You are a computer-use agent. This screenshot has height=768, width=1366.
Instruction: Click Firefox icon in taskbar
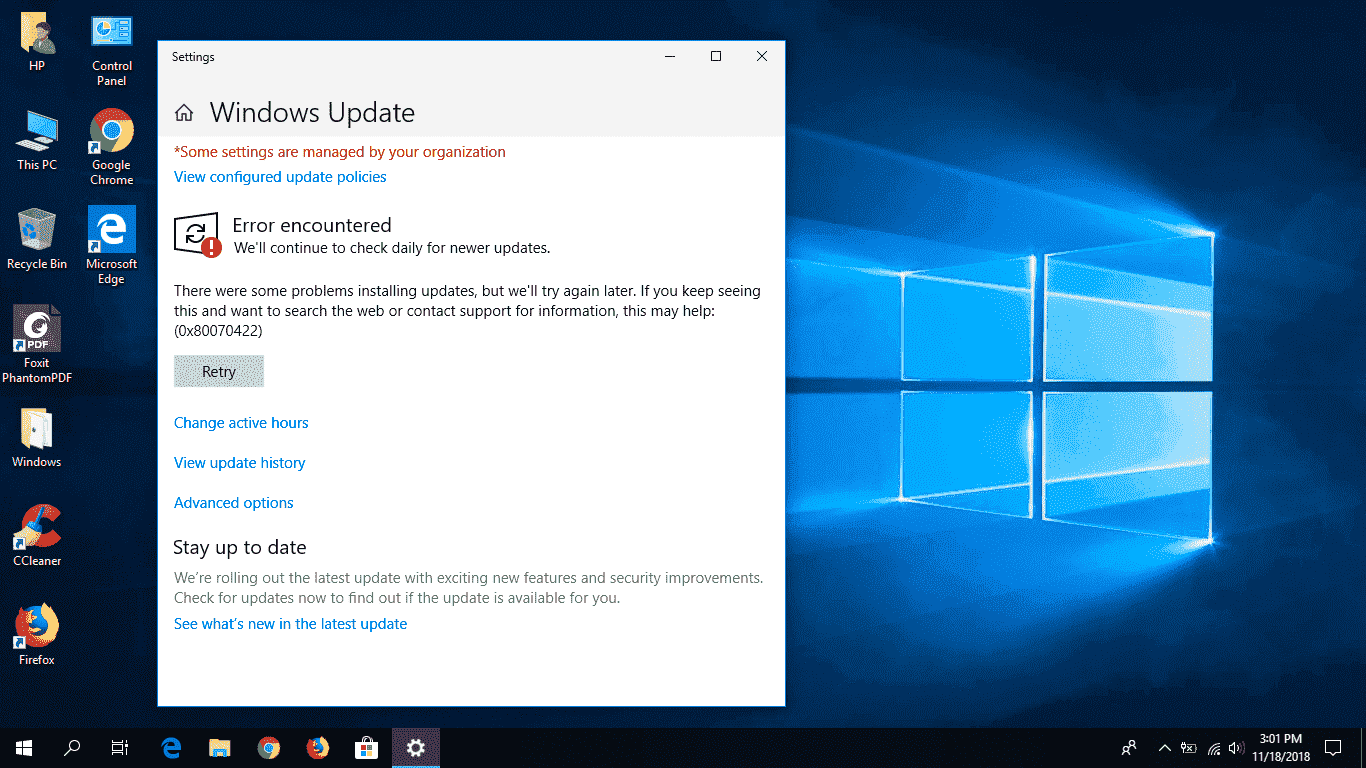click(x=318, y=747)
